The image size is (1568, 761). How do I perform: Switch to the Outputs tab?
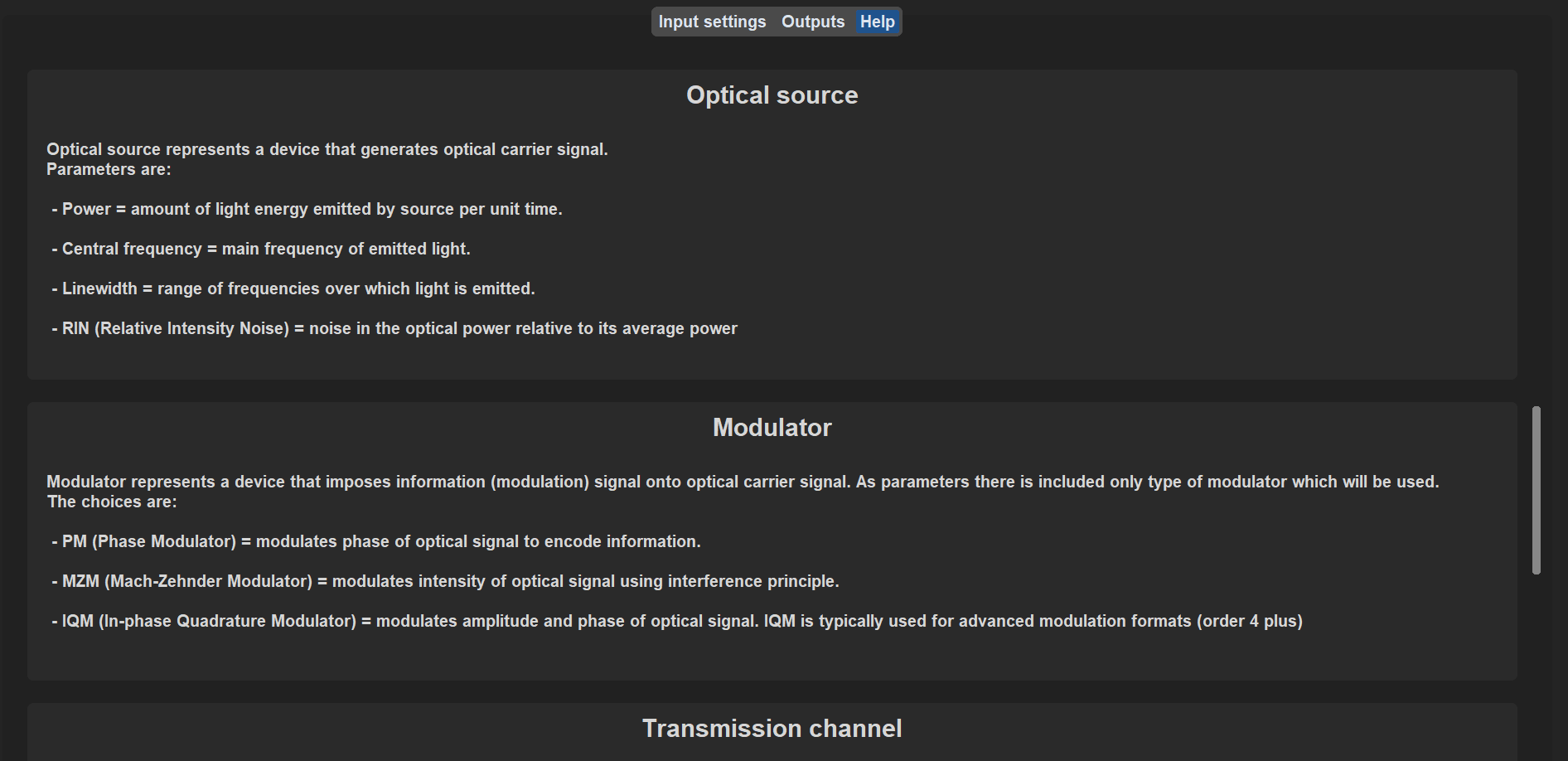[812, 22]
